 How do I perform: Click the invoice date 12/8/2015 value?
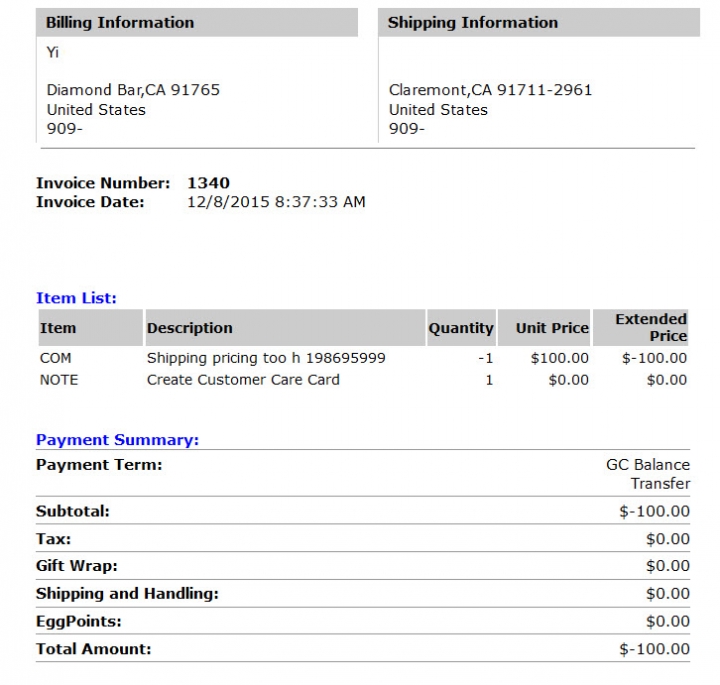[276, 202]
